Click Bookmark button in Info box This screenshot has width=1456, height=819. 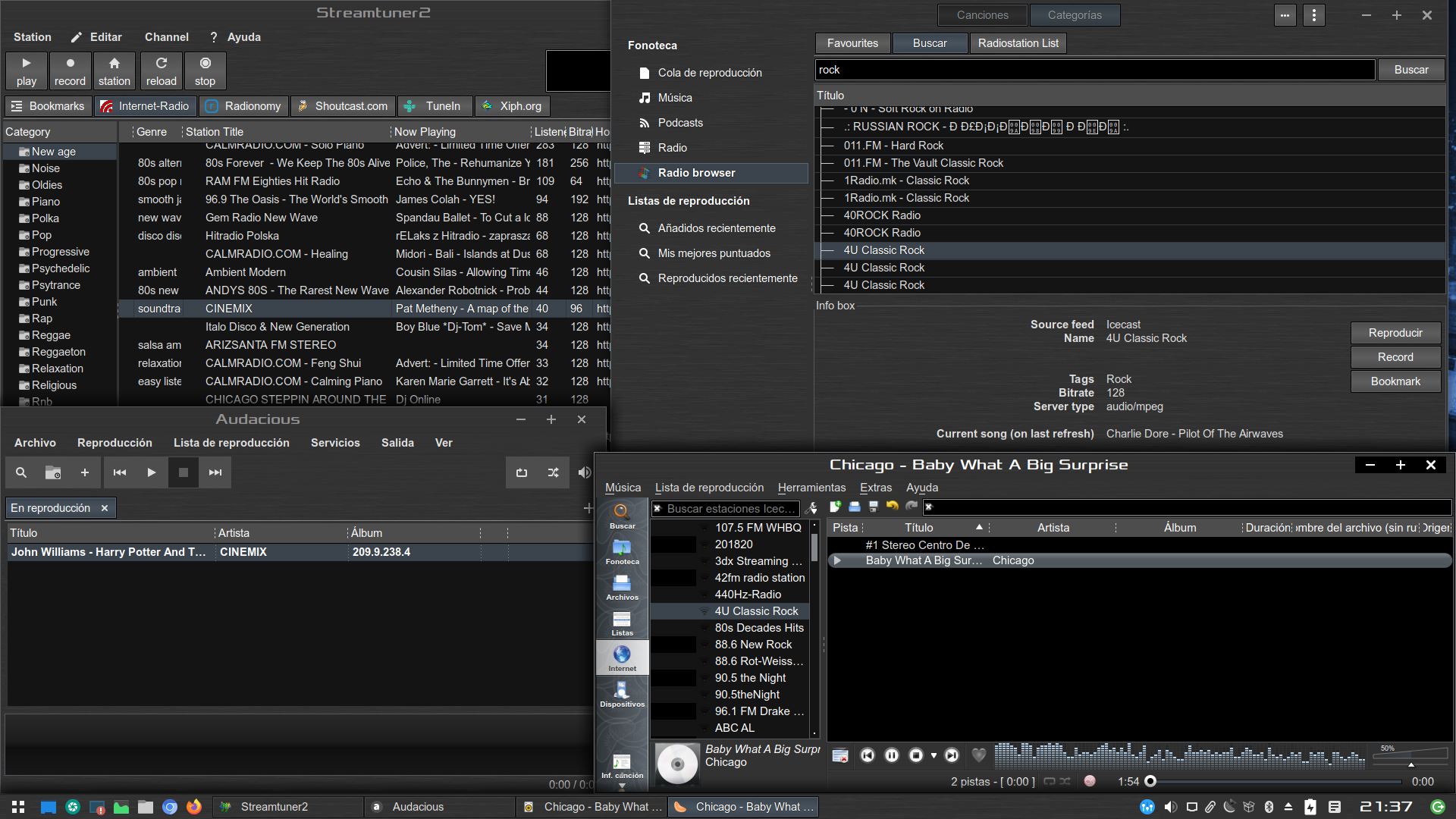click(1395, 381)
